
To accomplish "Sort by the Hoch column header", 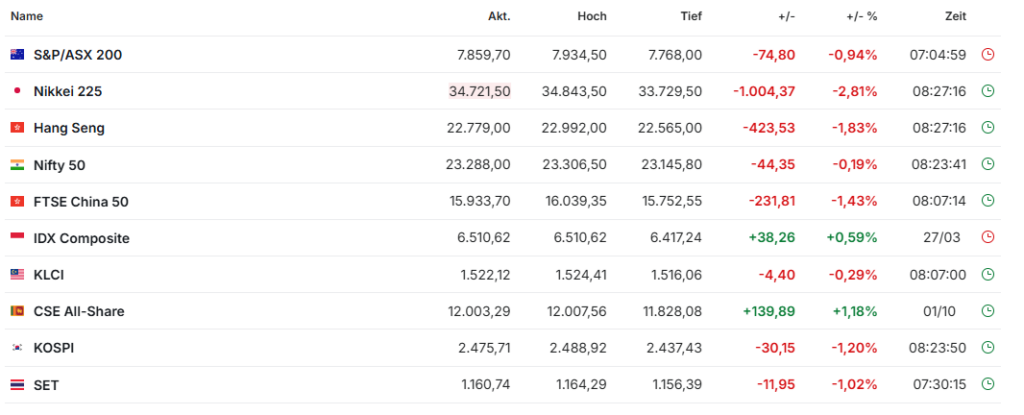I will [592, 16].
